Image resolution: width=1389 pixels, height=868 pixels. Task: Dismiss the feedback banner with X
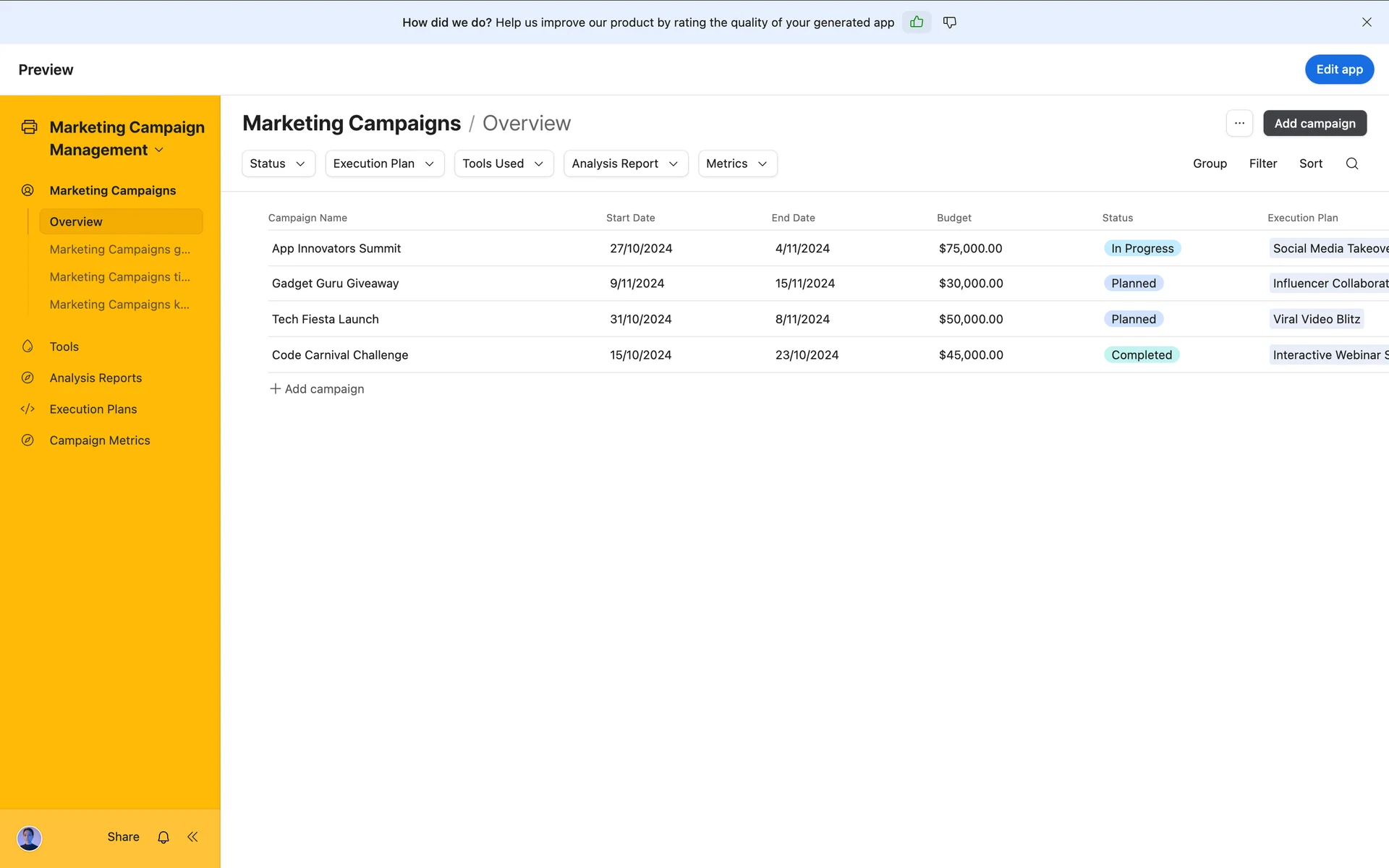pos(1367,22)
